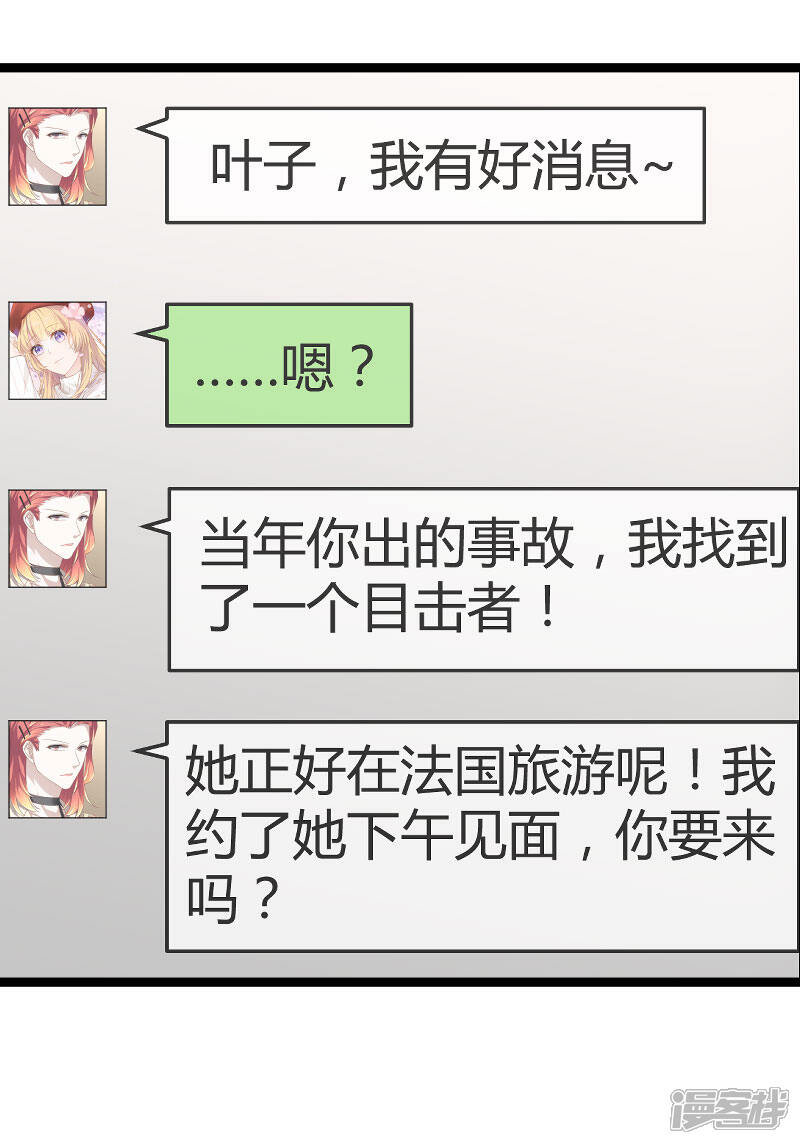This screenshot has height=1144, width=800.
Task: Click the tail pointer of 她正好在法国 bubble
Action: click(x=150, y=749)
